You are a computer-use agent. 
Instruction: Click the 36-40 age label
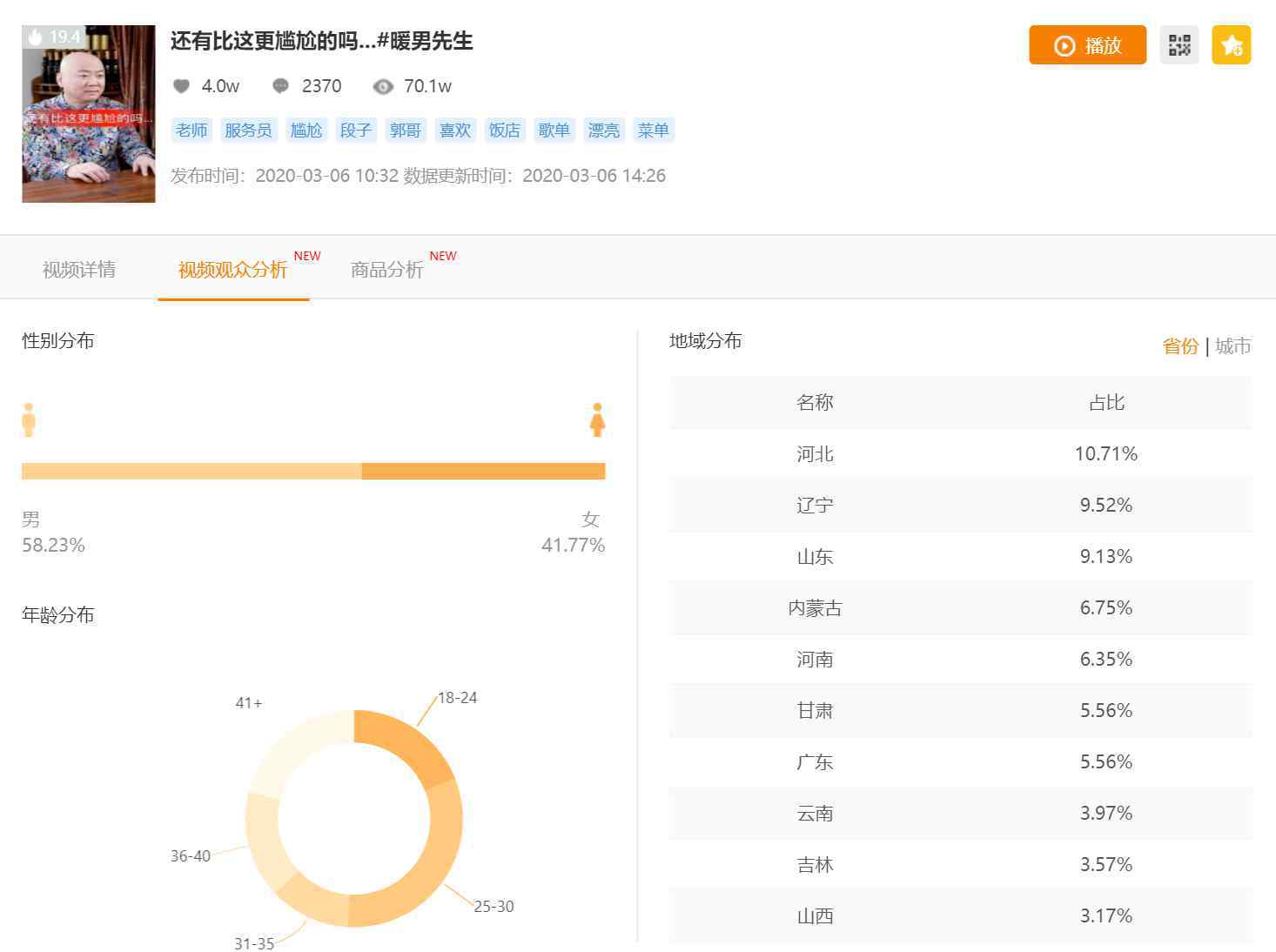pyautogui.click(x=190, y=856)
